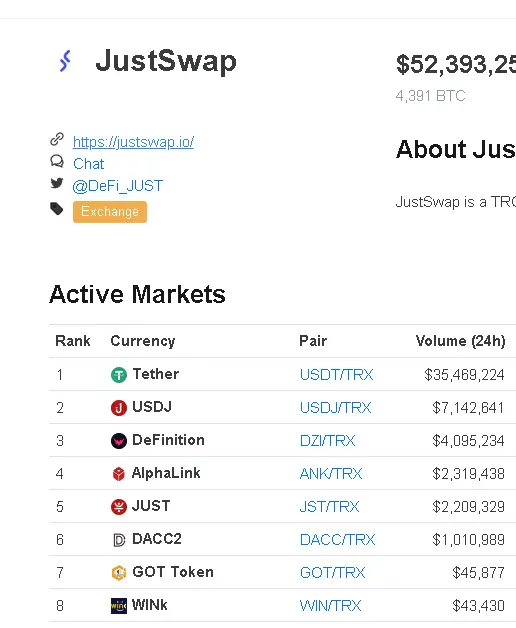Click the GOT Token icon
The image size is (516, 628).
(119, 573)
